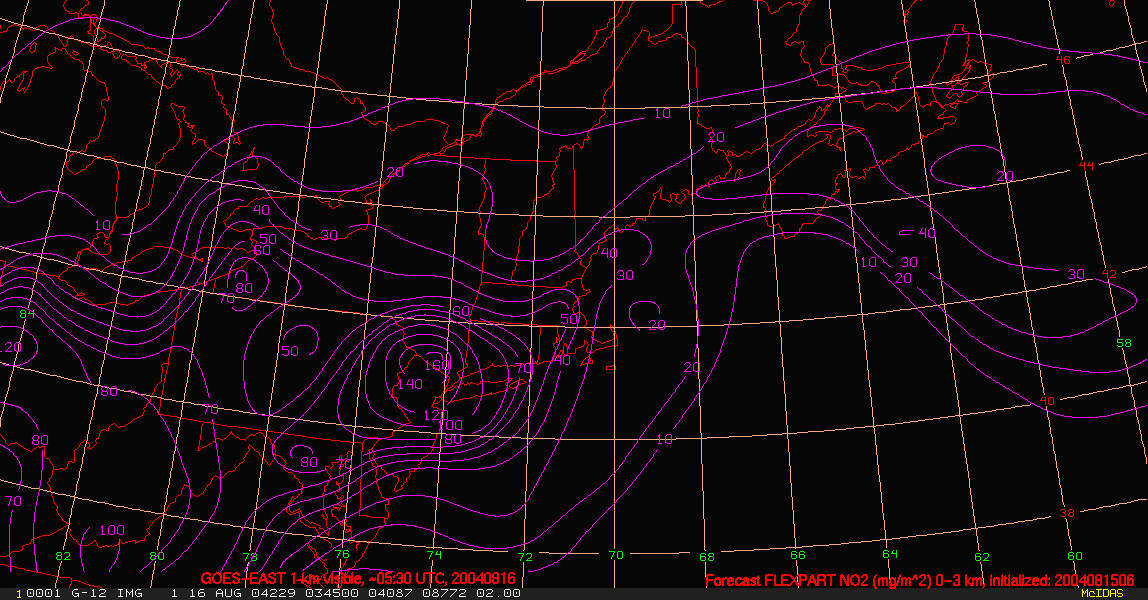Click the 08772 value in status bar

click(444, 593)
